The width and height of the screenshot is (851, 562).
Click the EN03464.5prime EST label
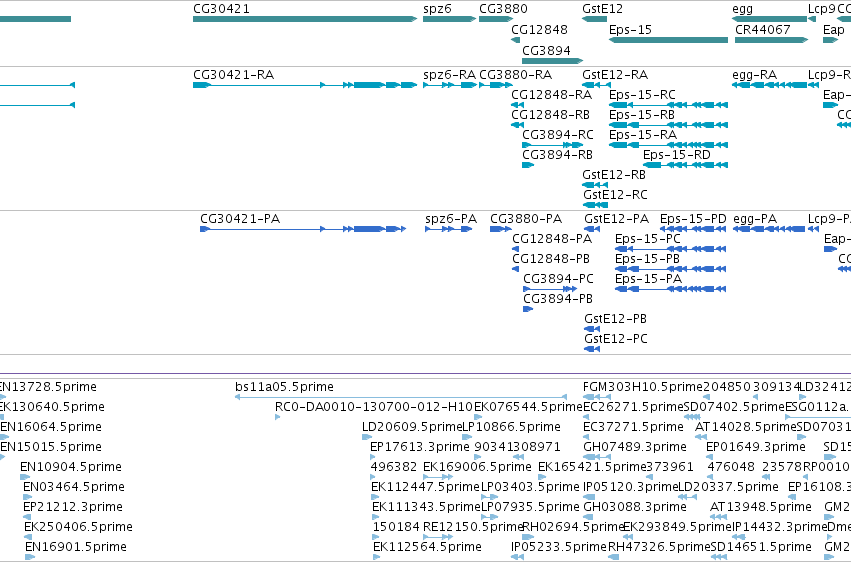(x=74, y=487)
